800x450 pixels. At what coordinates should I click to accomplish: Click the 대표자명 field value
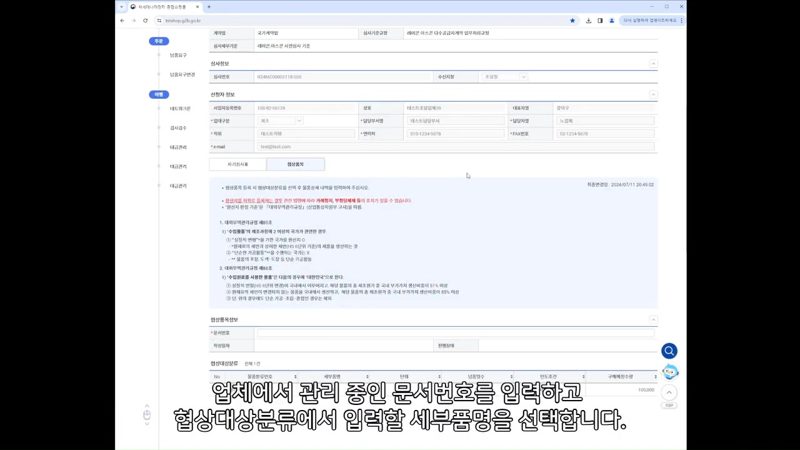(563, 108)
